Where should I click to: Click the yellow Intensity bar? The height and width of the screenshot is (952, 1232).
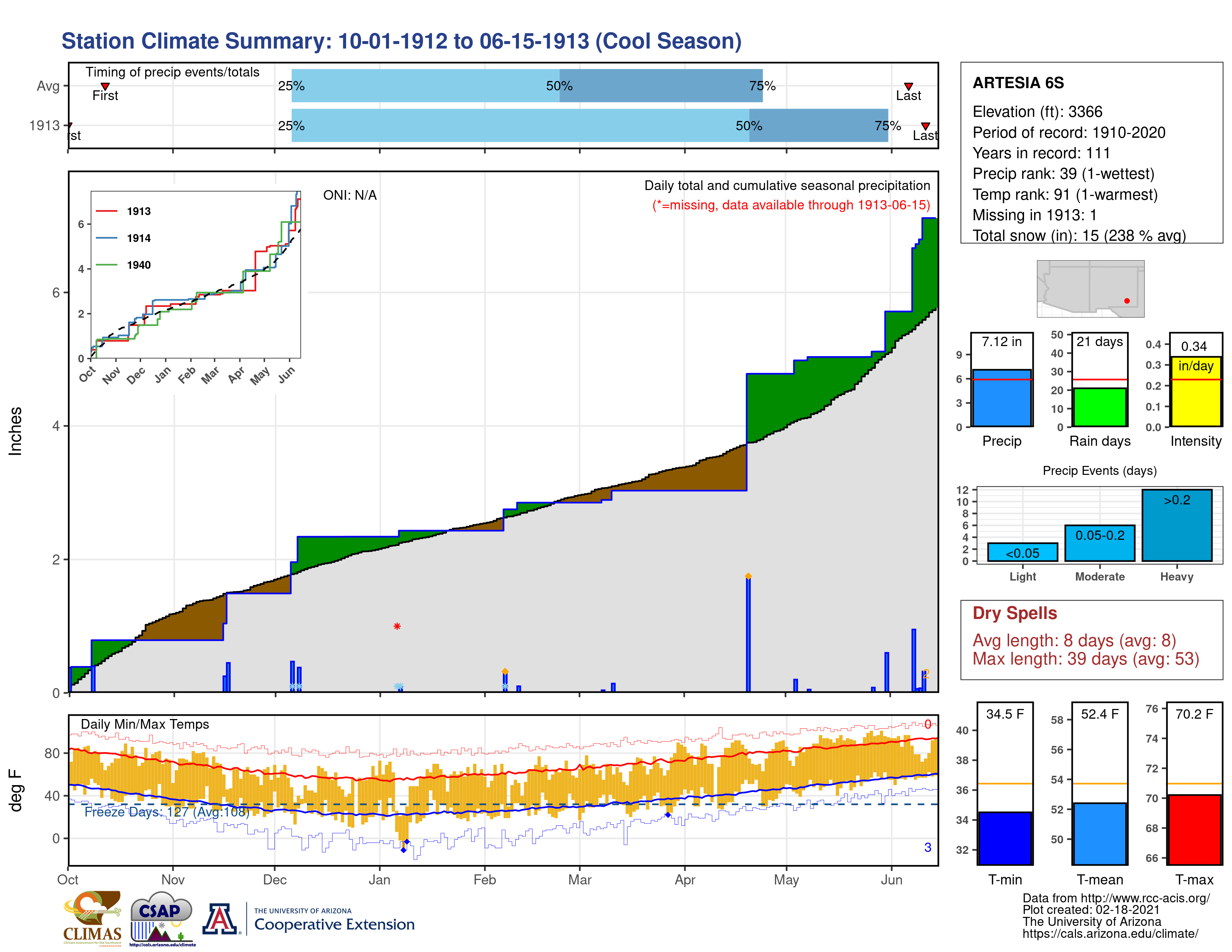1195,391
